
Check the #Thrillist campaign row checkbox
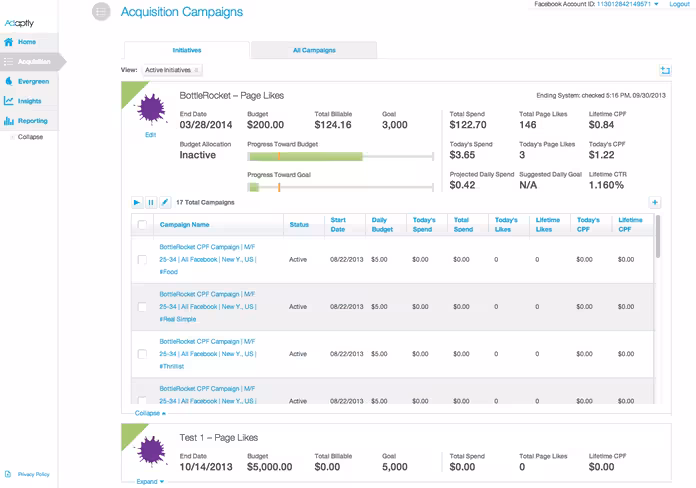142,354
